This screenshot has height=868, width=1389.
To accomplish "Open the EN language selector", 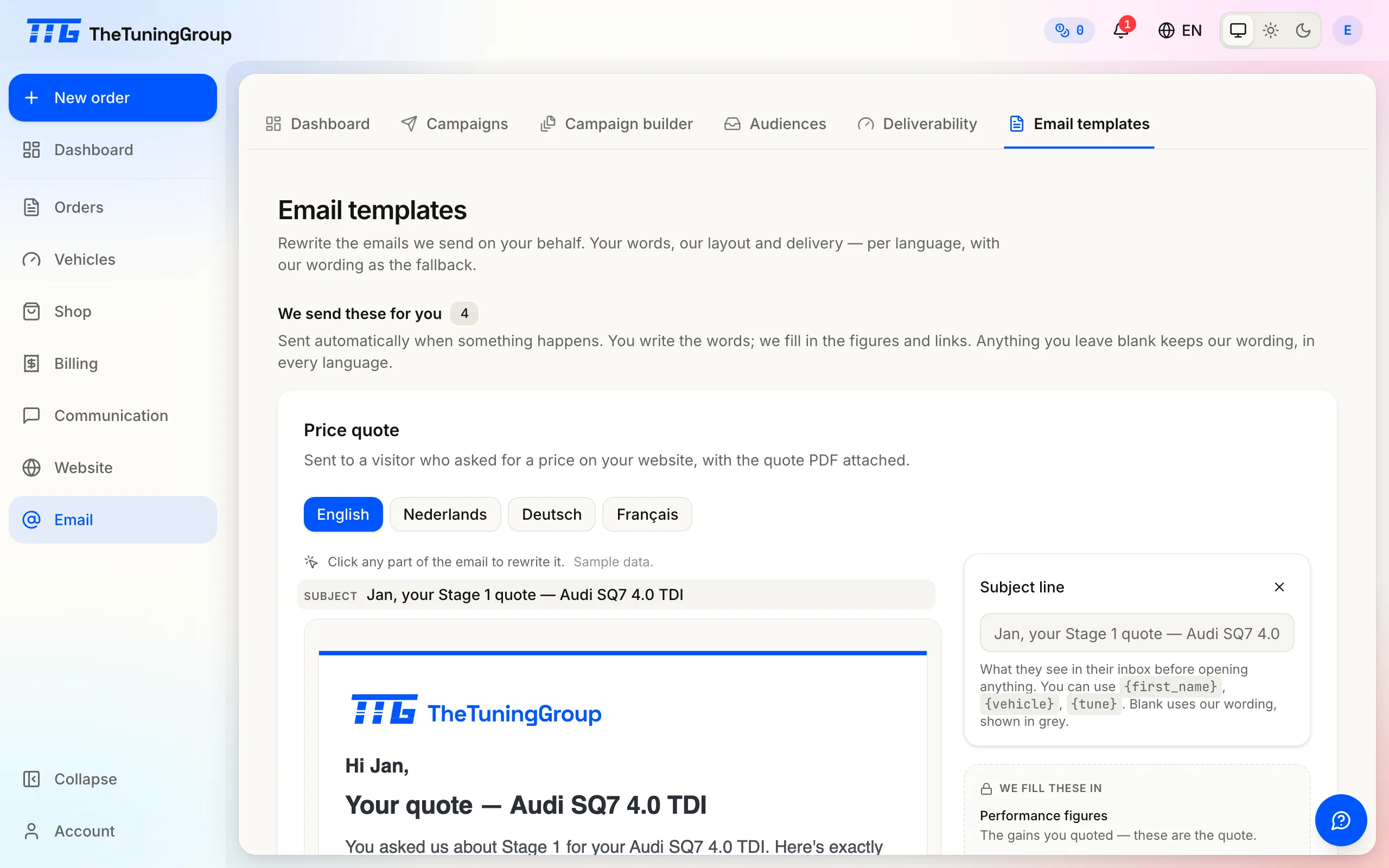I will (1180, 30).
